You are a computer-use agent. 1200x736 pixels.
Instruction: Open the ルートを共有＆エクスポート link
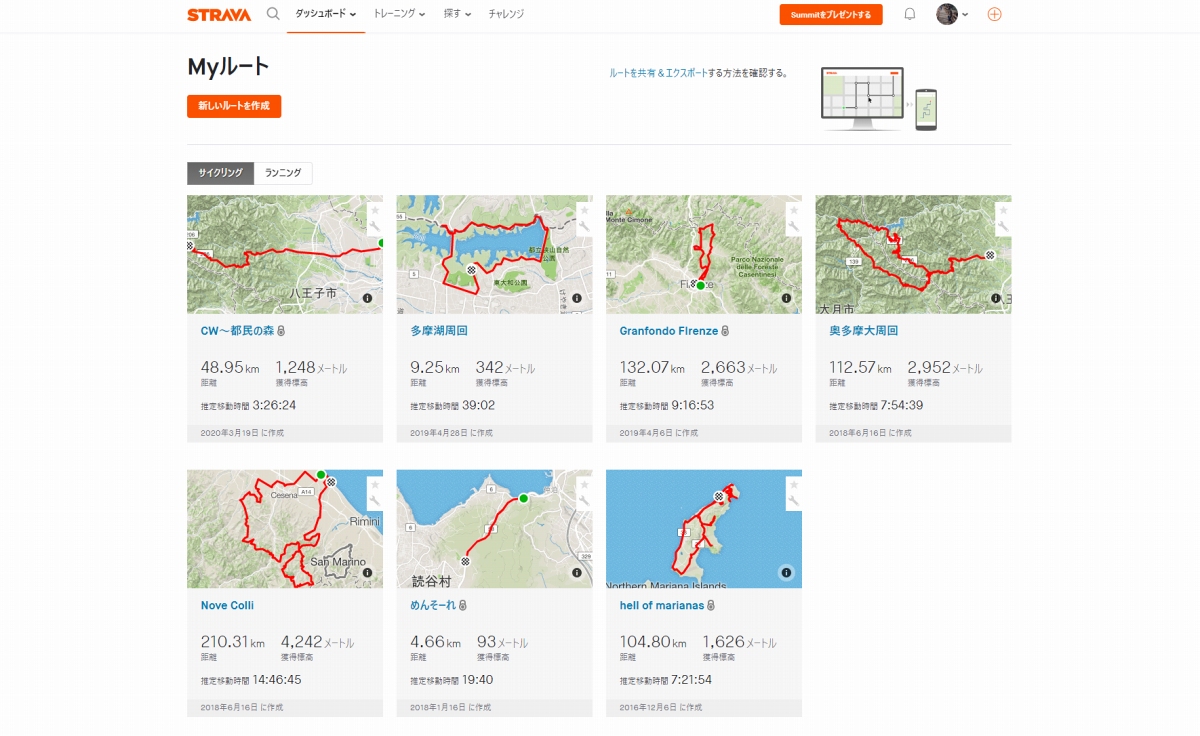(x=658, y=73)
